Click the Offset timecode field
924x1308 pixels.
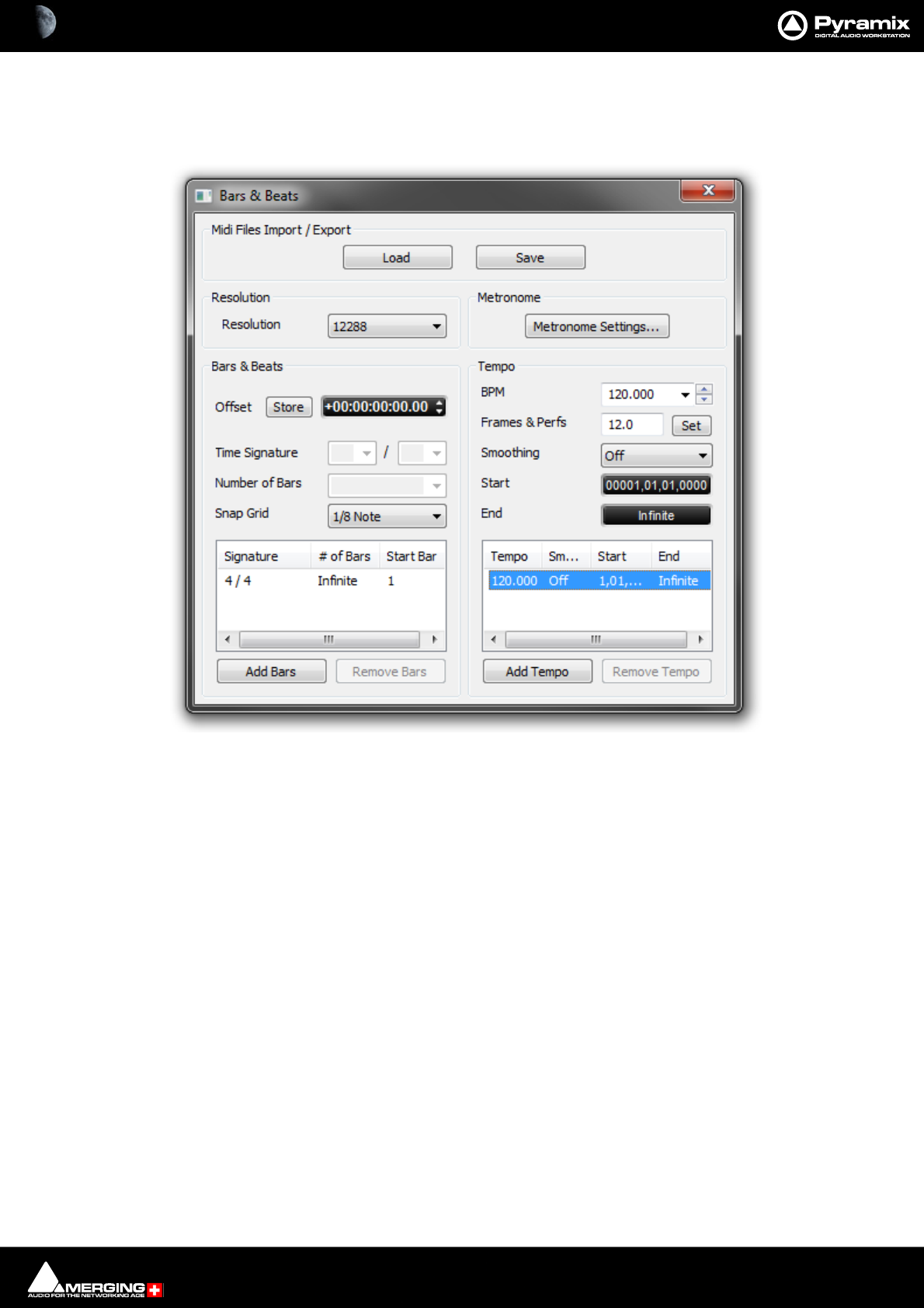(377, 406)
